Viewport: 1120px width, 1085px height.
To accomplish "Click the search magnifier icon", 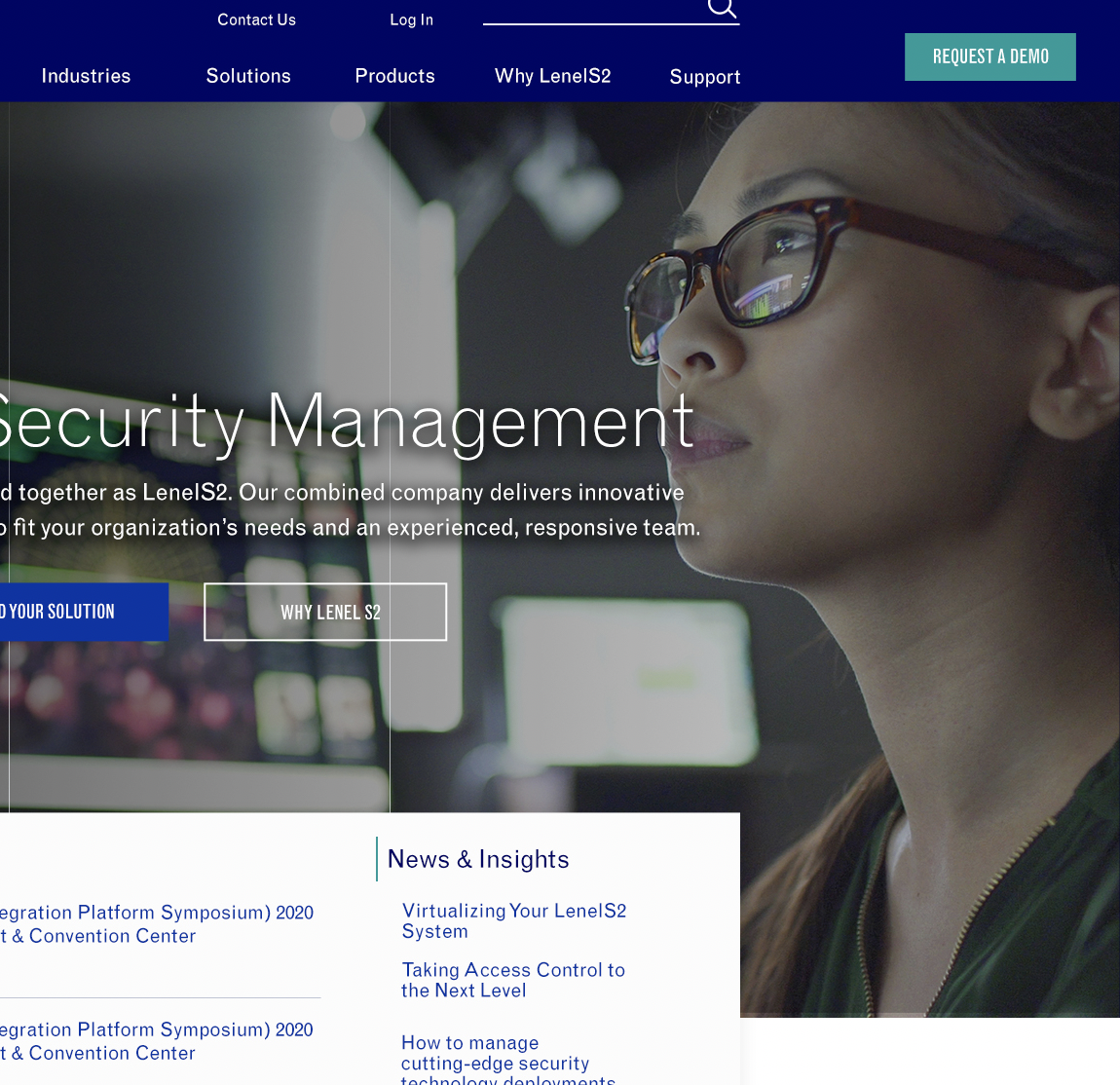I will (722, 8).
